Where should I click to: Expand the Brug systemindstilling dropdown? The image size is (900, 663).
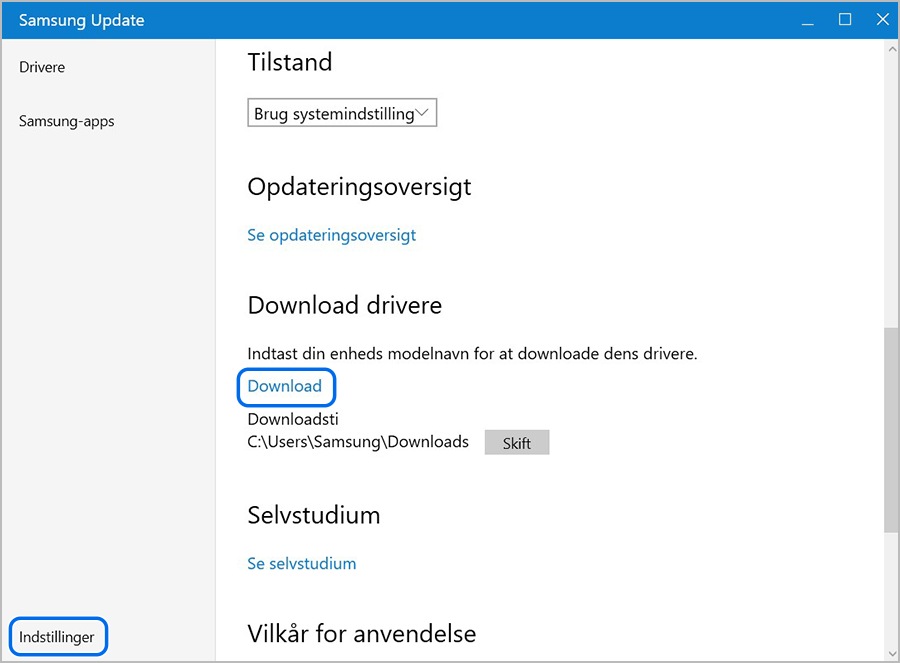click(342, 114)
